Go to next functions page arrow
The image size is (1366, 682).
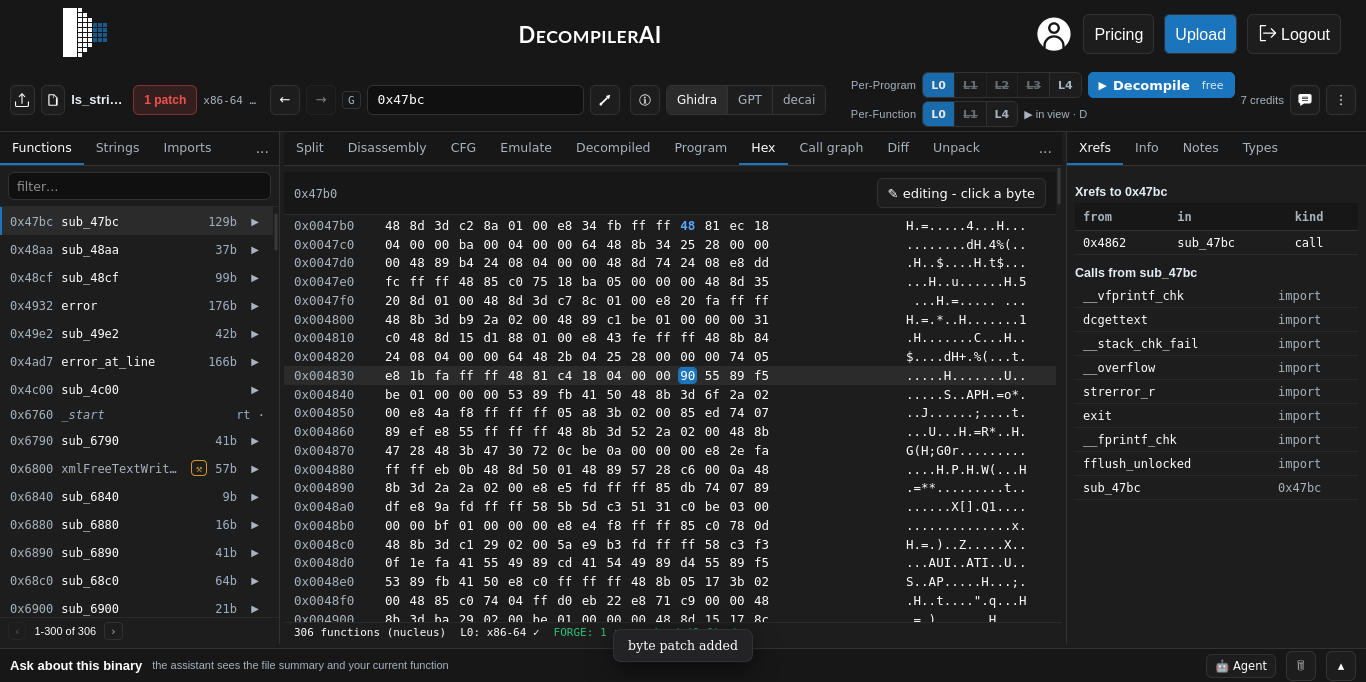(x=113, y=631)
